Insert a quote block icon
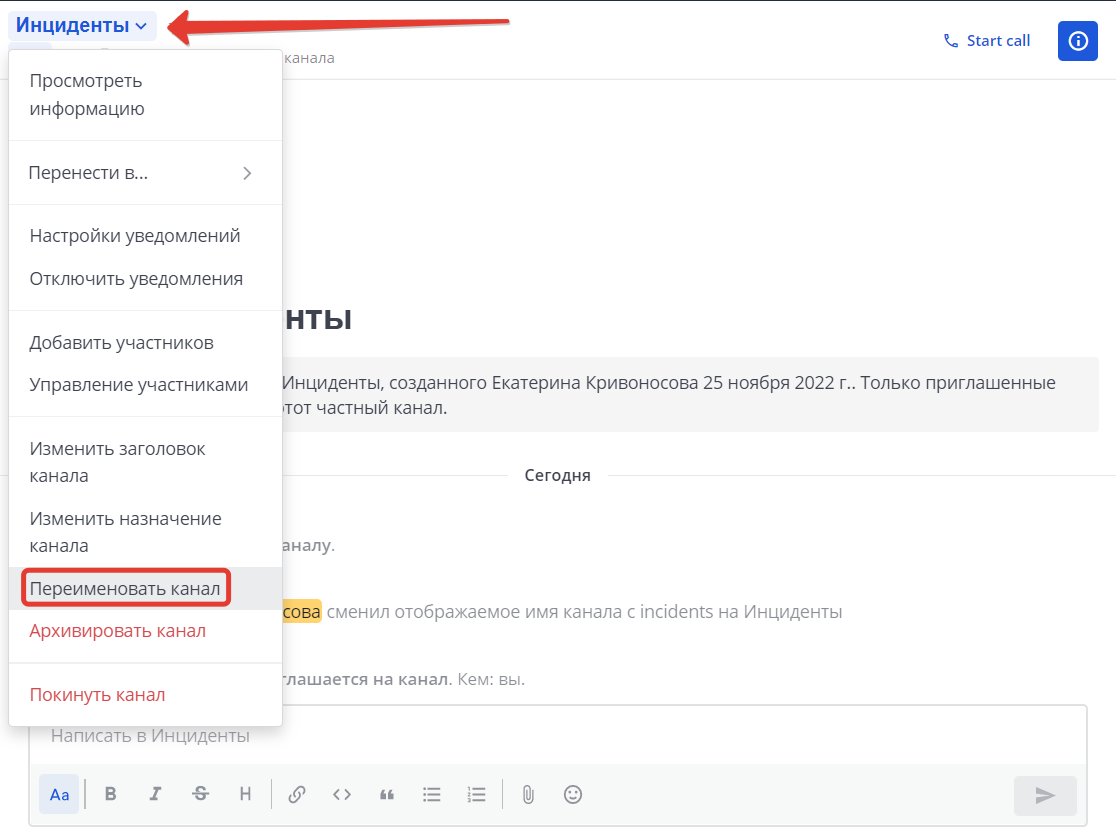The height and width of the screenshot is (833, 1116). (x=386, y=794)
